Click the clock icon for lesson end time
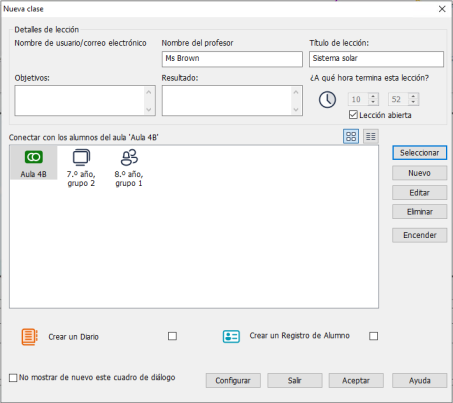 (327, 99)
